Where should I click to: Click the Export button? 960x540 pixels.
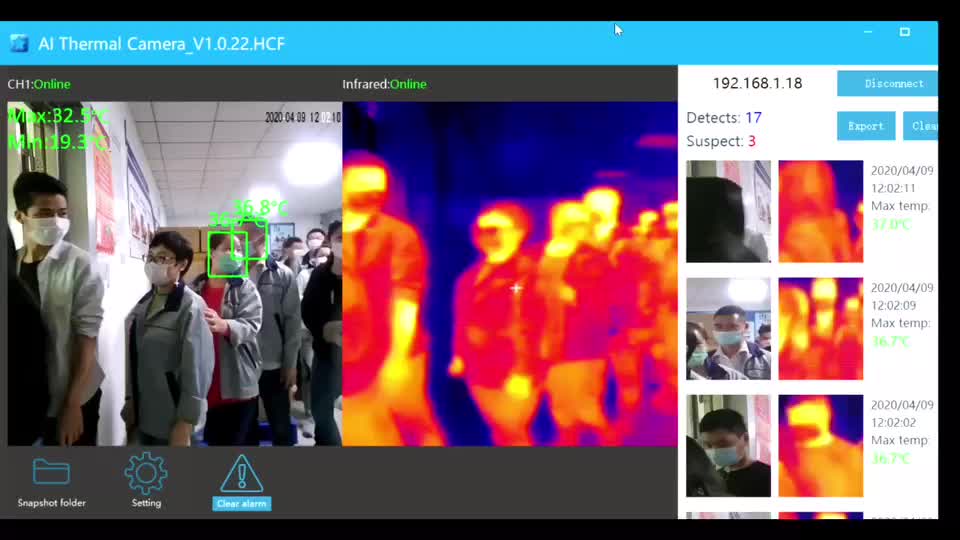point(866,126)
